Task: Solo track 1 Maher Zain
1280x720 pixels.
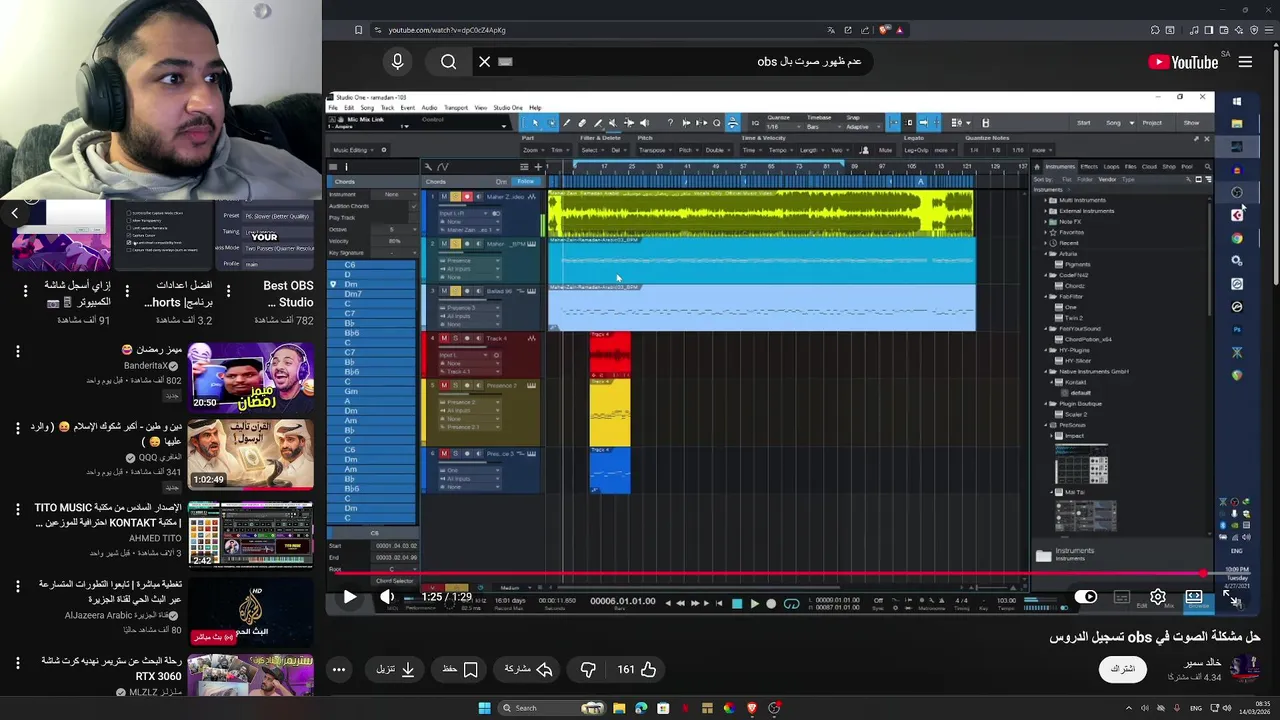Action: click(456, 197)
